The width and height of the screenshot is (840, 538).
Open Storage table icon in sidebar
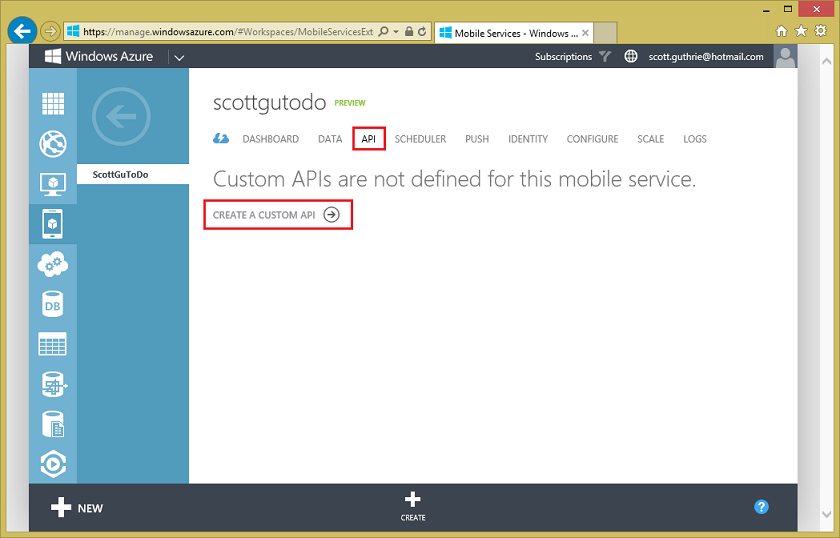click(52, 344)
